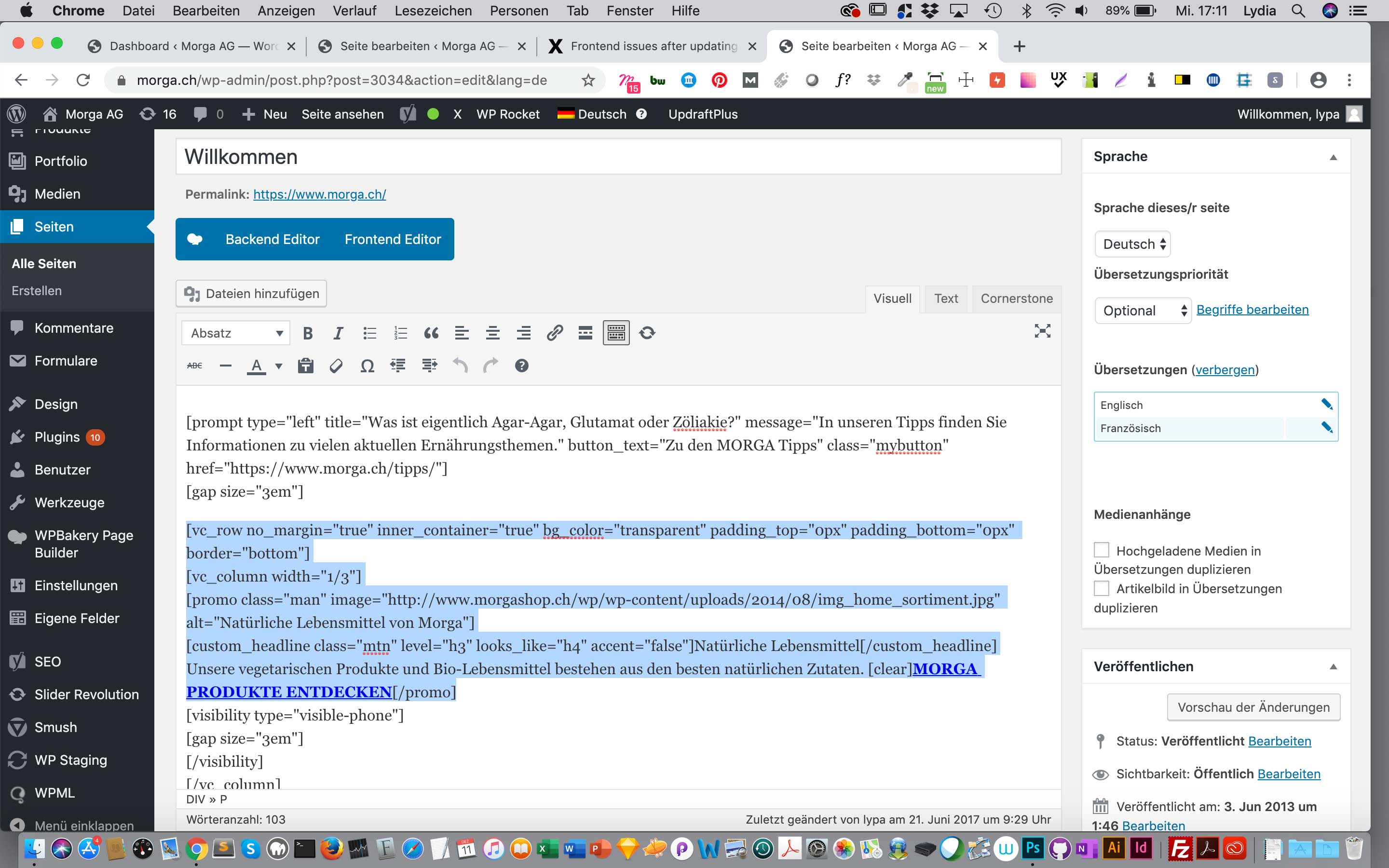Collapse the Sprache panel
1389x868 pixels.
click(x=1334, y=157)
